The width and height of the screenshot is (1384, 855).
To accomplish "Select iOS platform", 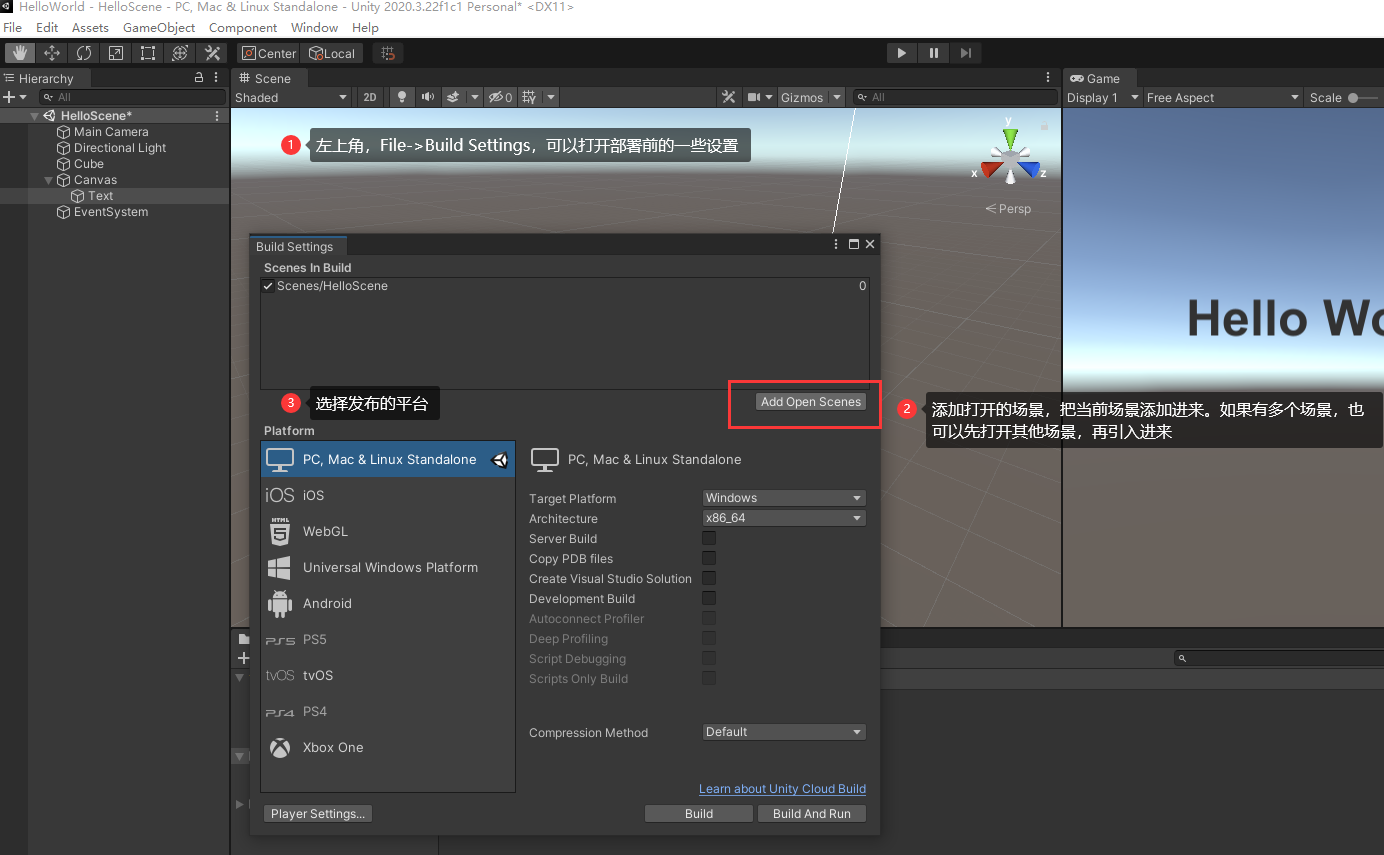I will tap(388, 496).
